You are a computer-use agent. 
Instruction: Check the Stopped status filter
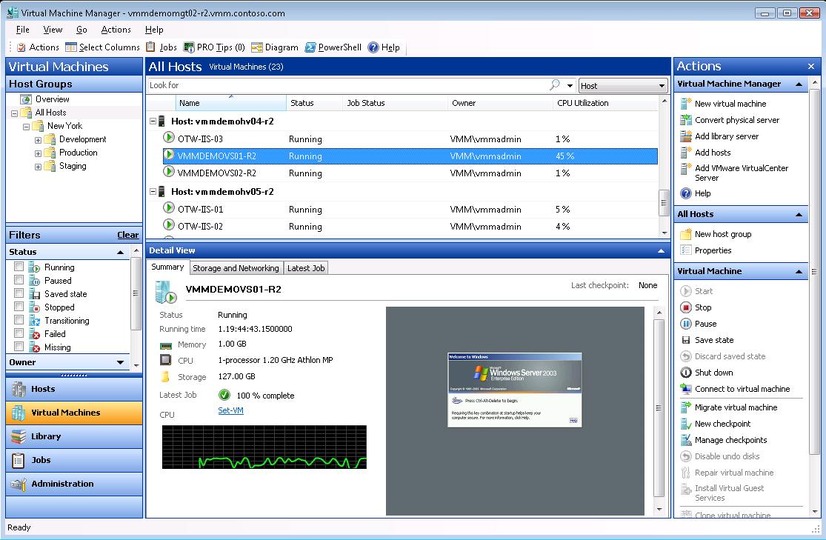tap(19, 307)
